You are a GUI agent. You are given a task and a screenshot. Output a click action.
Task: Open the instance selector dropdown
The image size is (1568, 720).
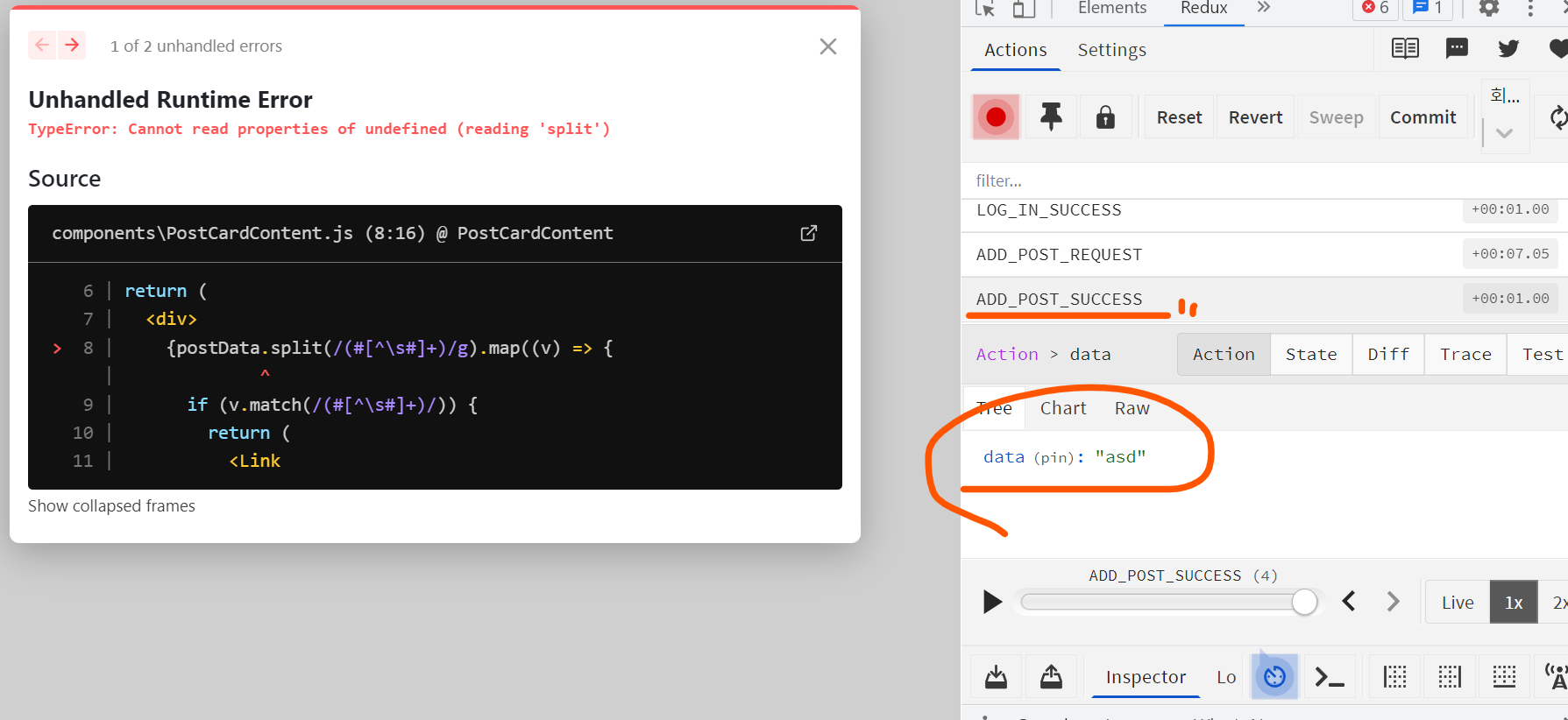click(1505, 117)
